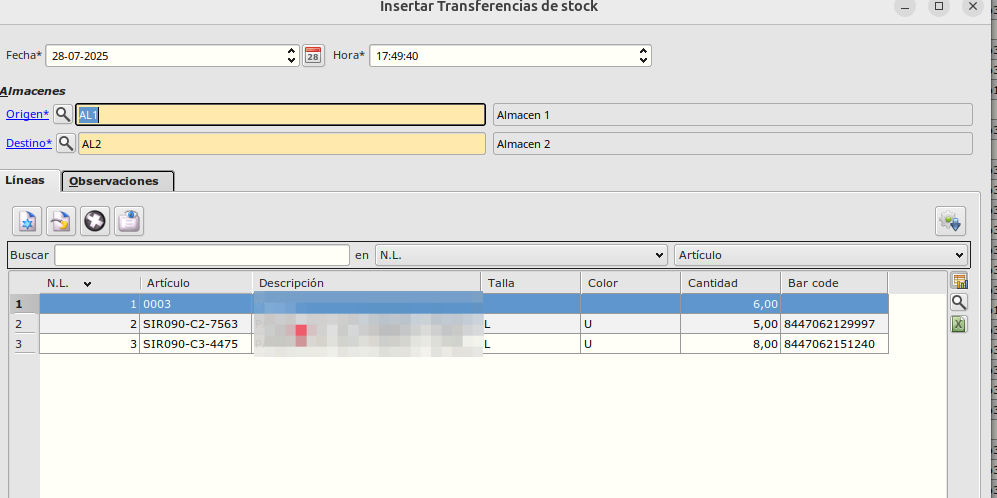
Task: Click the Hora time stepper arrows
Action: pos(643,56)
